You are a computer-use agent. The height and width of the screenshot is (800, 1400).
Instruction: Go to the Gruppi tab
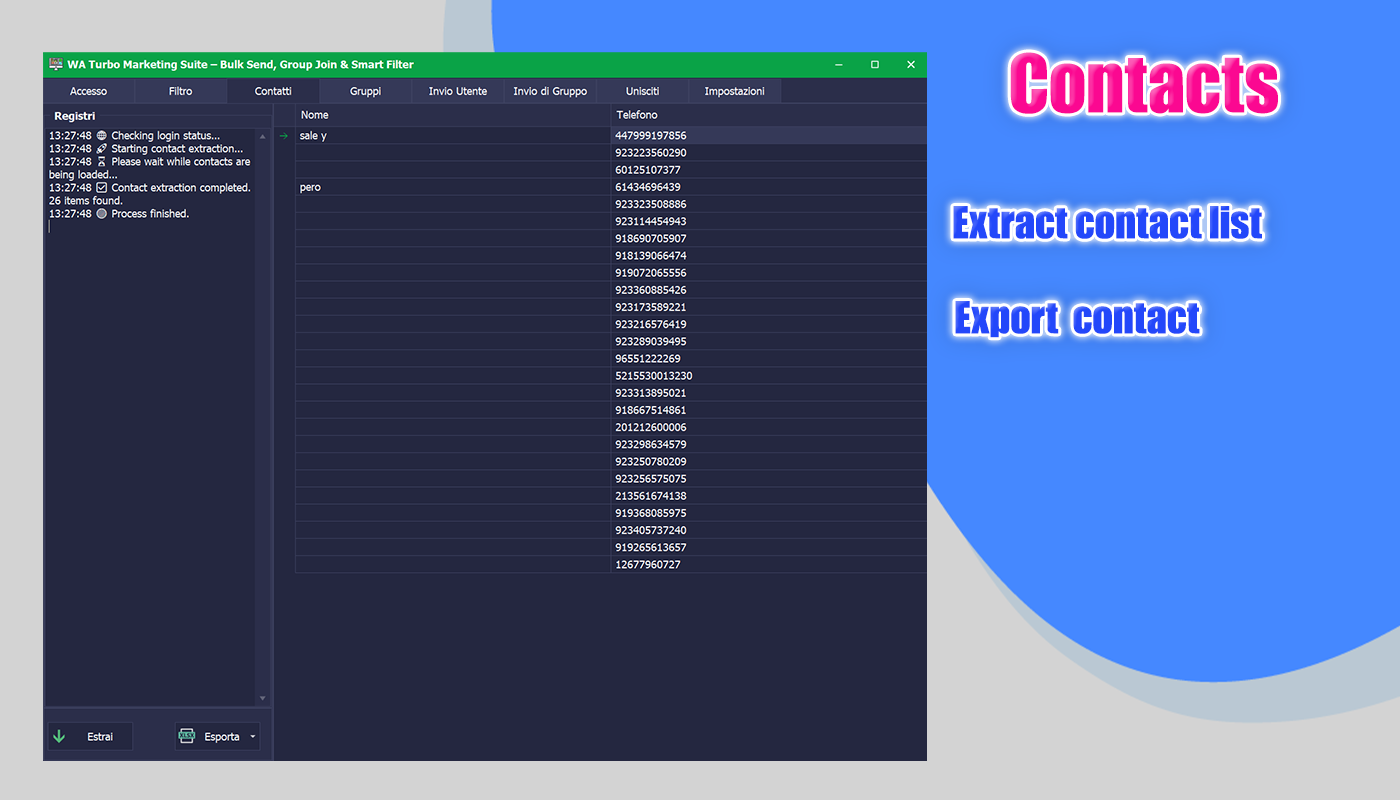tap(365, 91)
